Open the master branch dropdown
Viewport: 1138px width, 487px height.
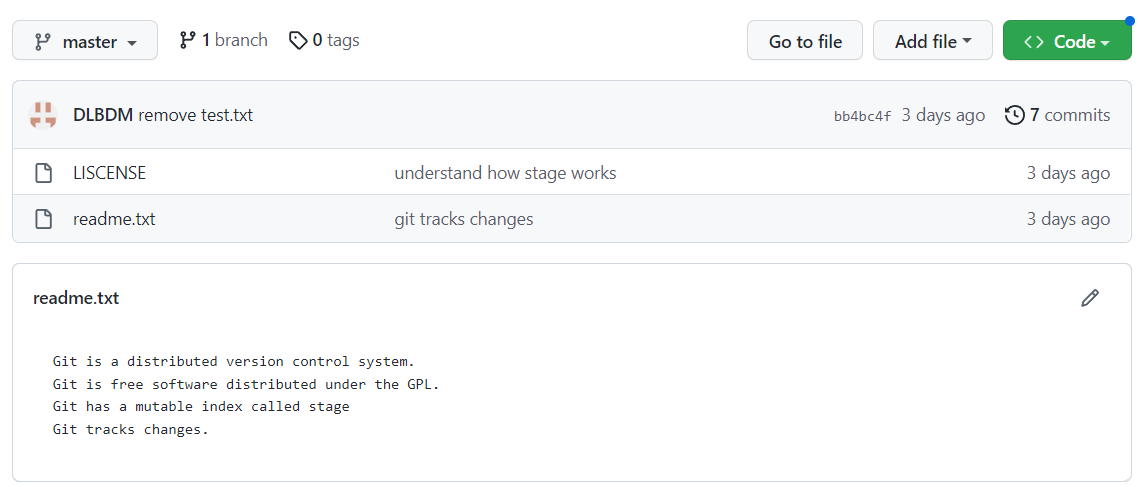click(85, 41)
